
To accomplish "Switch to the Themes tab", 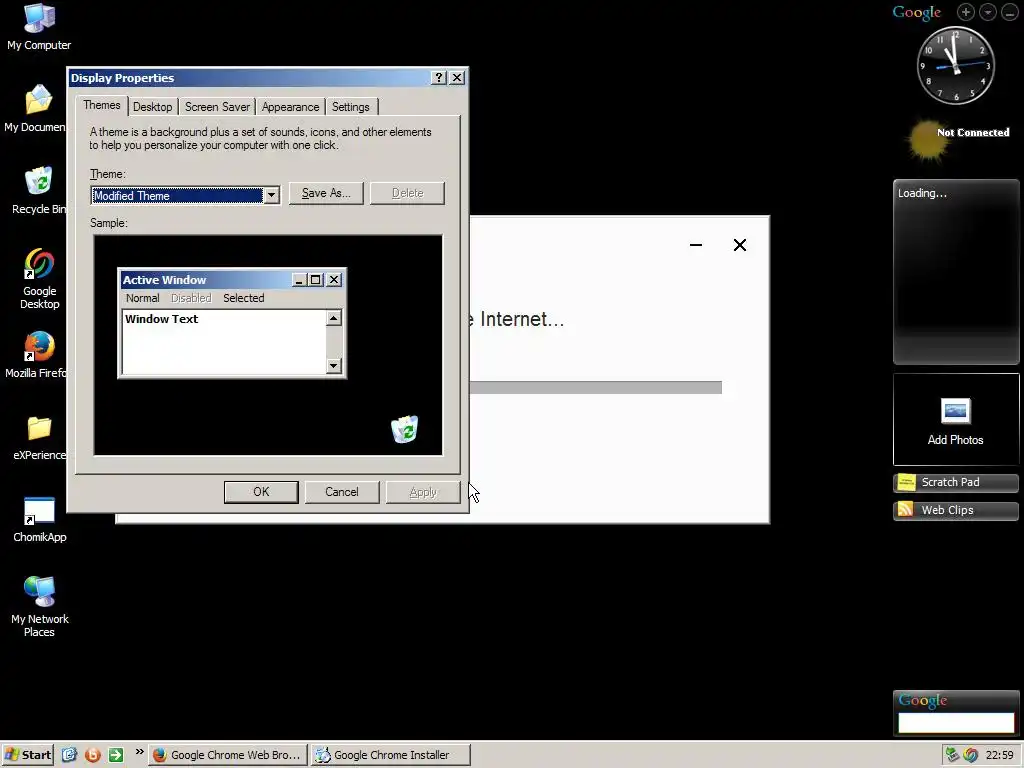I will tap(101, 105).
